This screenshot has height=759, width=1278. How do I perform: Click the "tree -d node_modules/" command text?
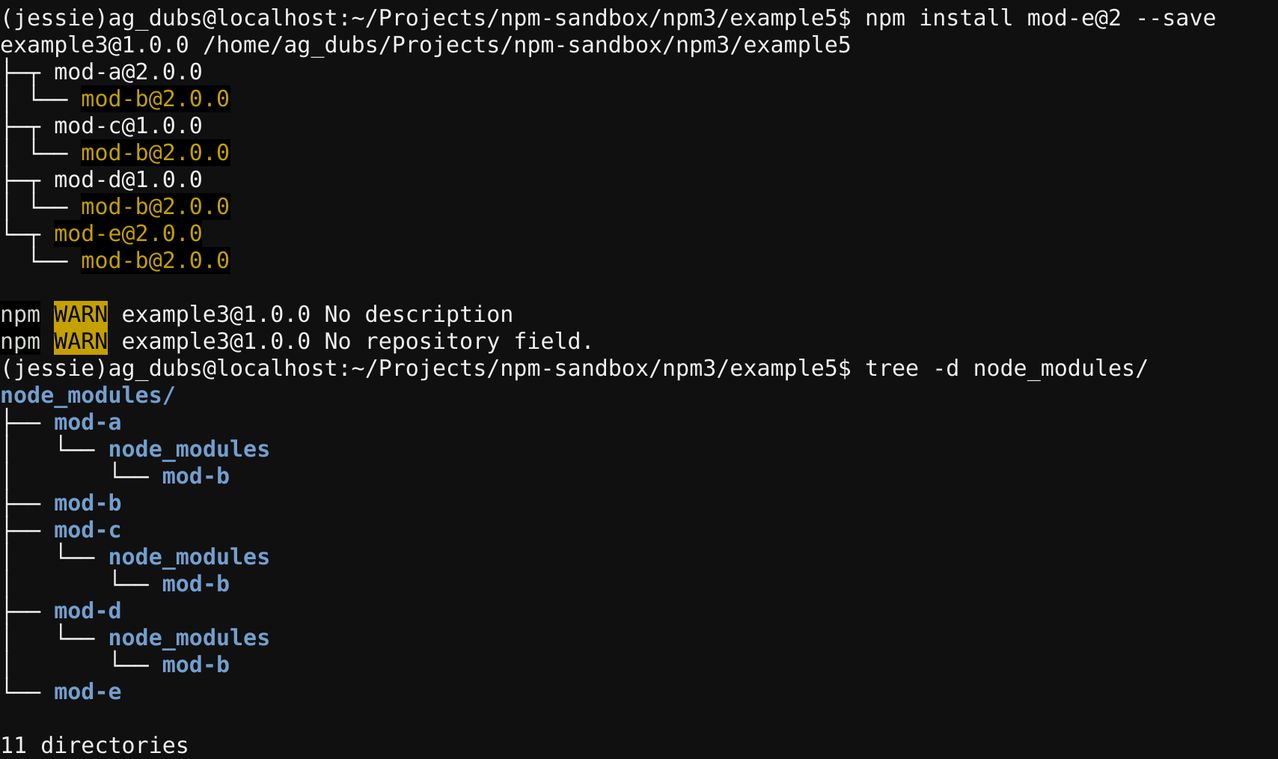pyautogui.click(x=1006, y=368)
